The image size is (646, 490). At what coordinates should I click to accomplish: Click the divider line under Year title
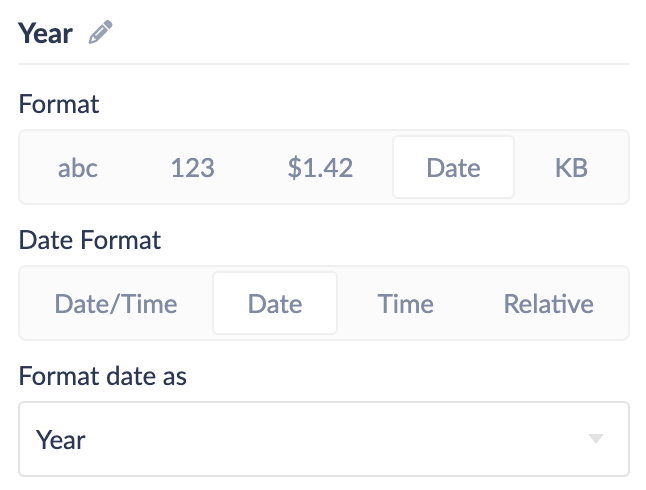(324, 65)
